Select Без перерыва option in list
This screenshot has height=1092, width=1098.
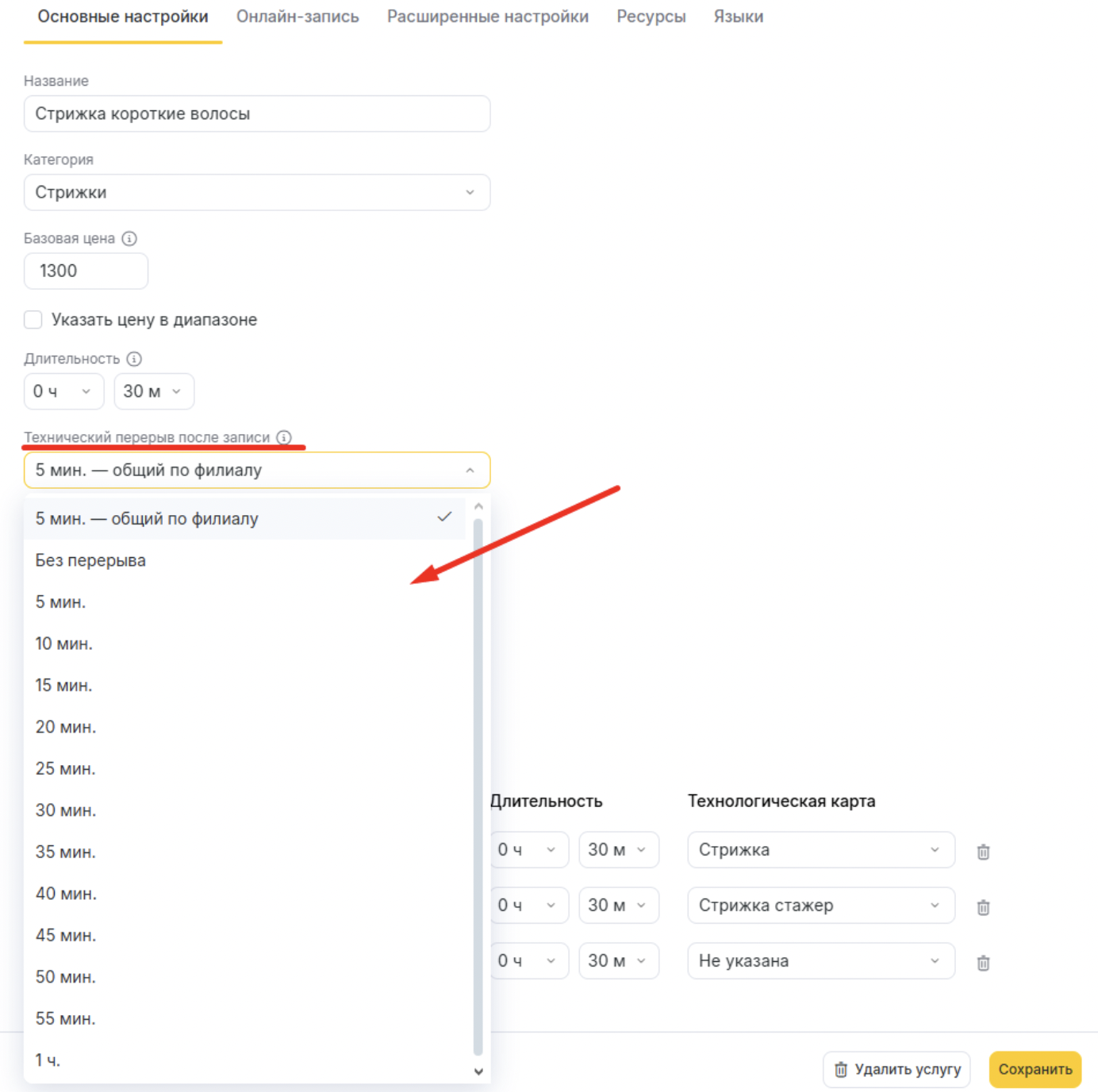tap(90, 560)
